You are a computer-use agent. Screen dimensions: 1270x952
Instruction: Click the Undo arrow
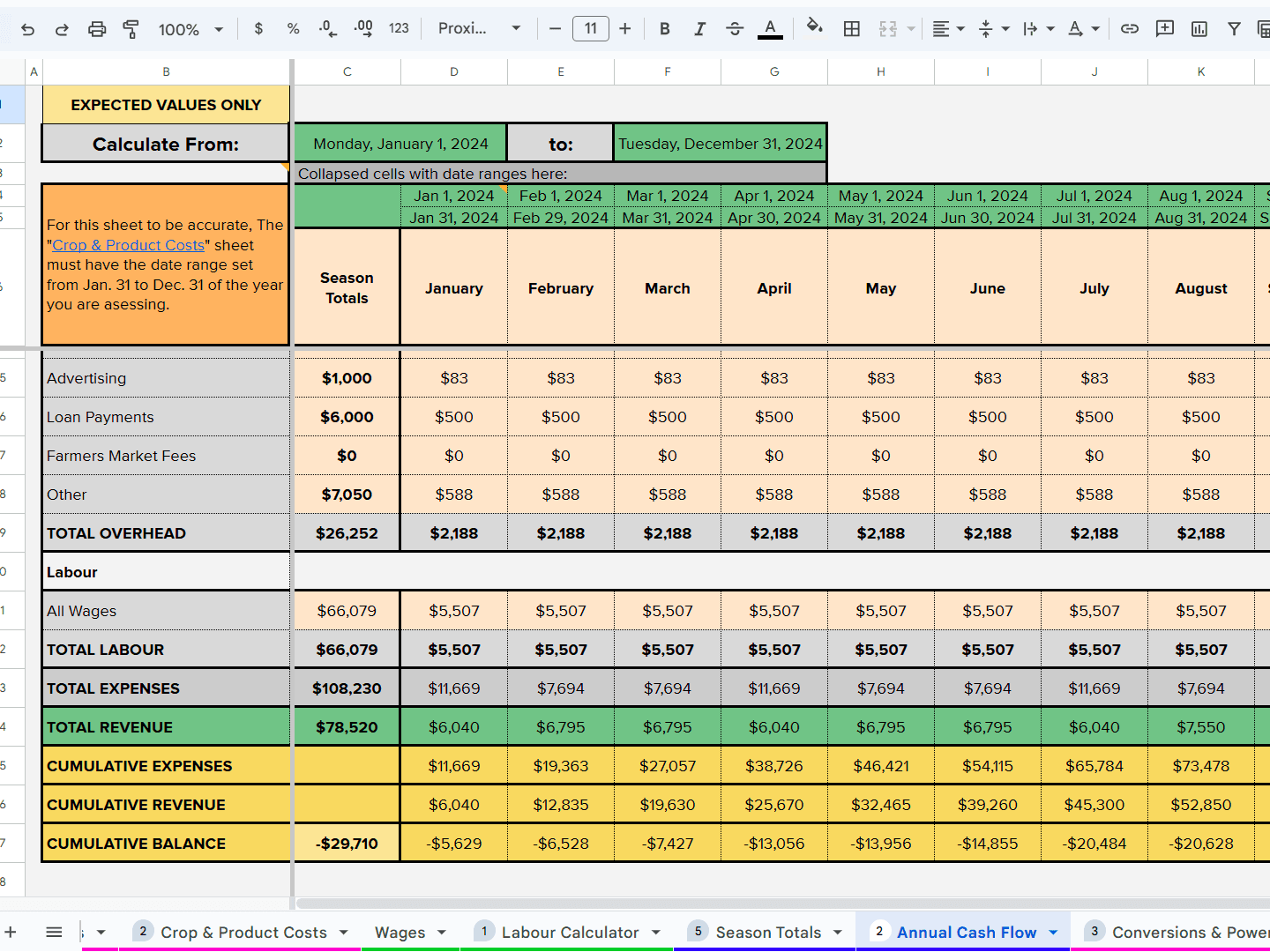point(27,28)
